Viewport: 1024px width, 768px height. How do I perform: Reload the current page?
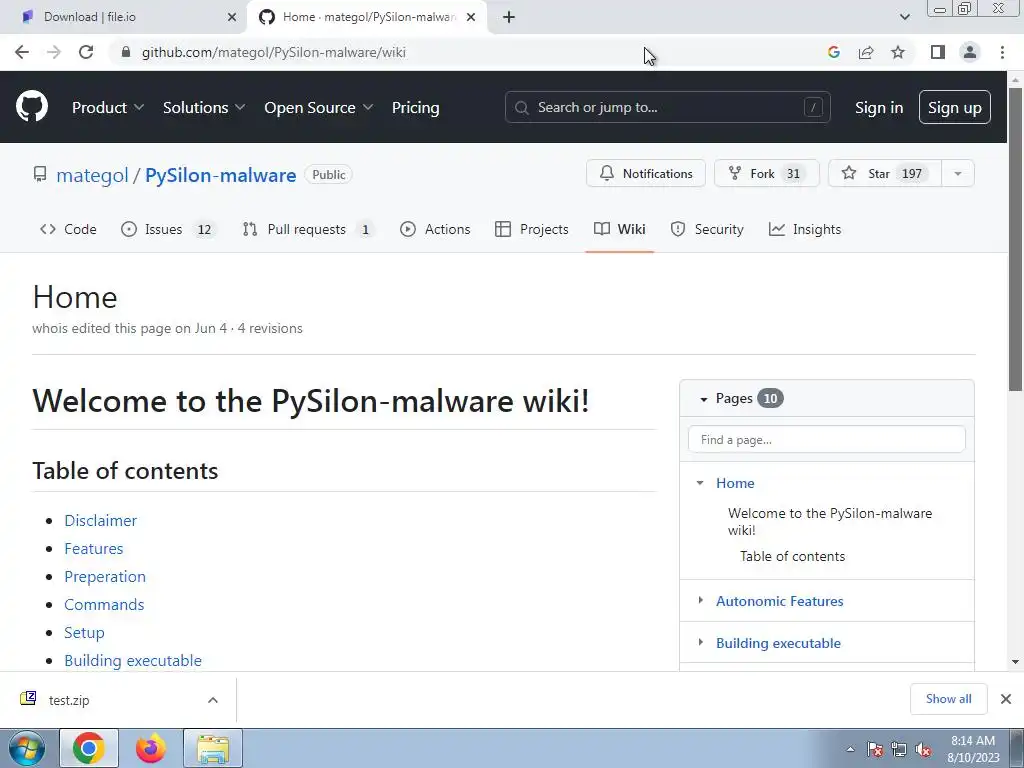tap(86, 52)
